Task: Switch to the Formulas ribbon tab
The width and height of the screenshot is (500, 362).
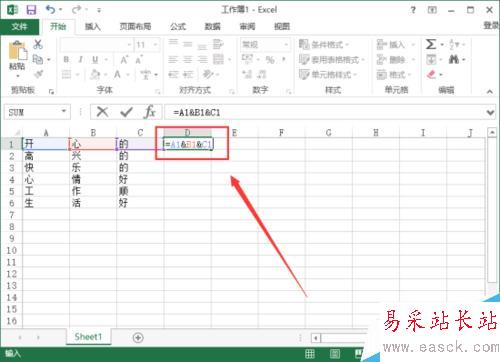Action: (178, 27)
